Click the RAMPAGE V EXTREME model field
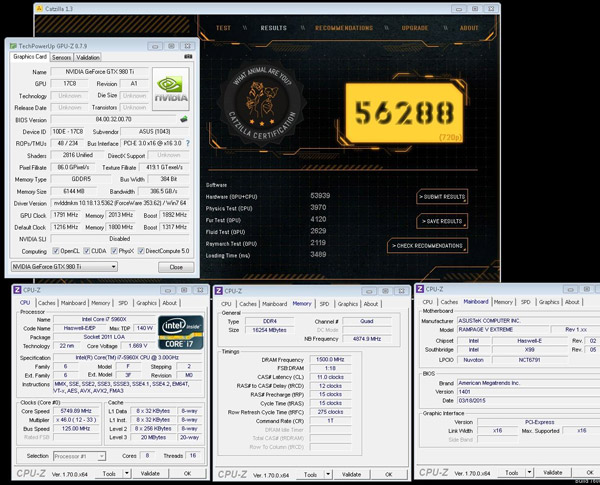The height and width of the screenshot is (485, 600). click(503, 329)
